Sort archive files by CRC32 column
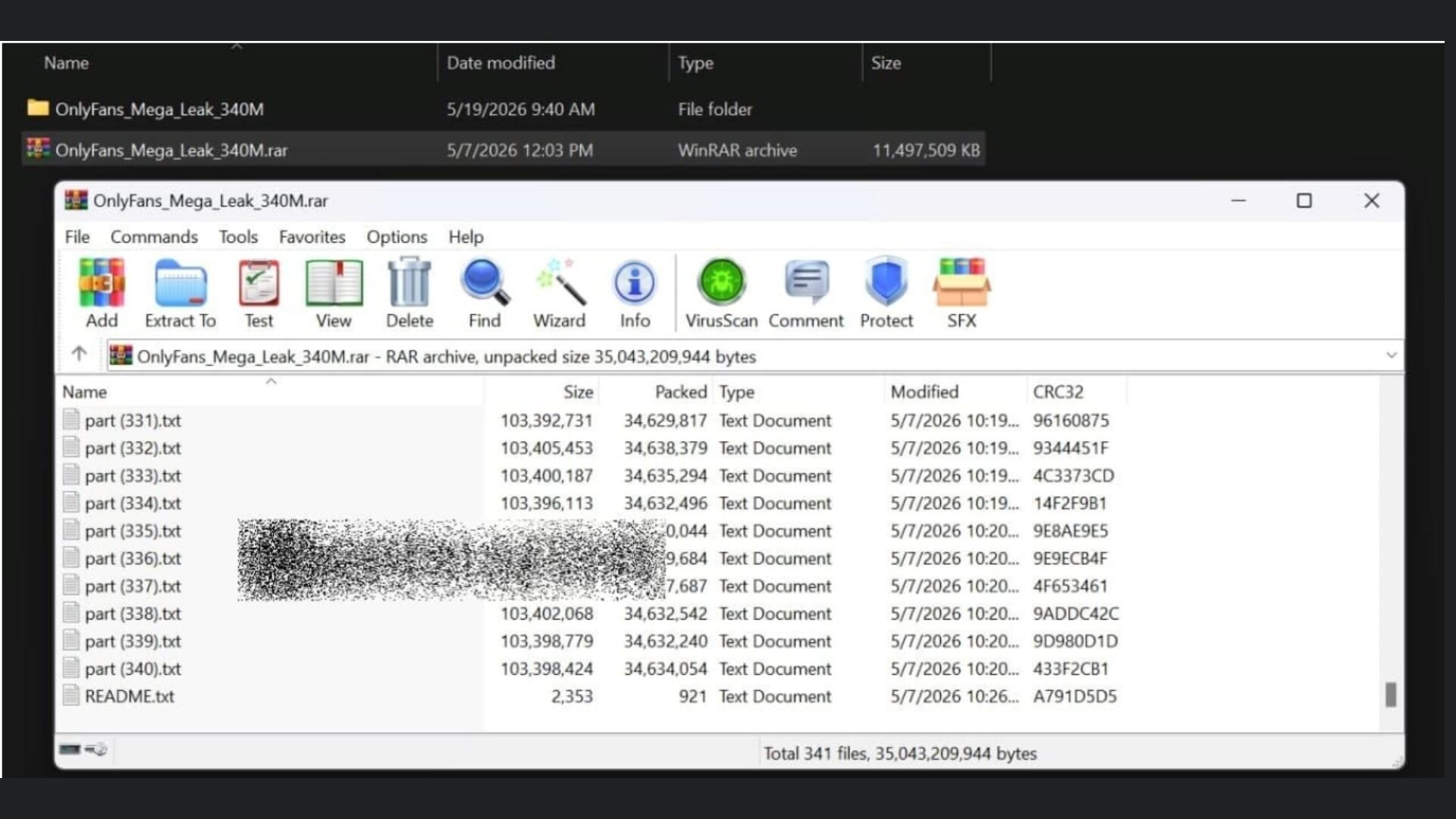 coord(1058,391)
